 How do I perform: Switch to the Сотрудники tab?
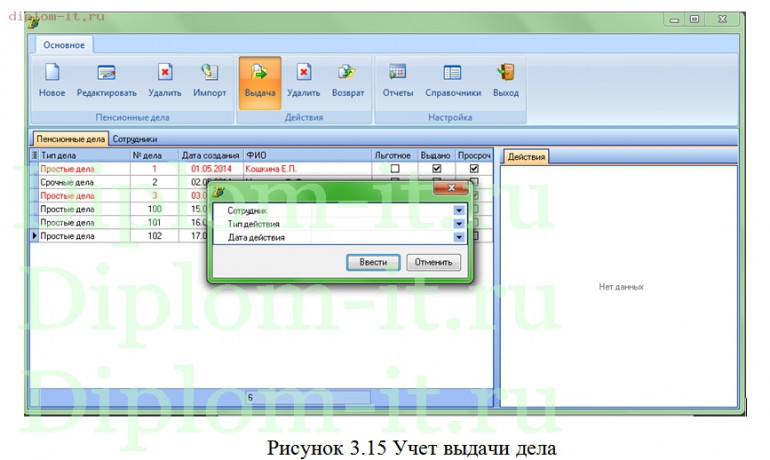[x=134, y=139]
